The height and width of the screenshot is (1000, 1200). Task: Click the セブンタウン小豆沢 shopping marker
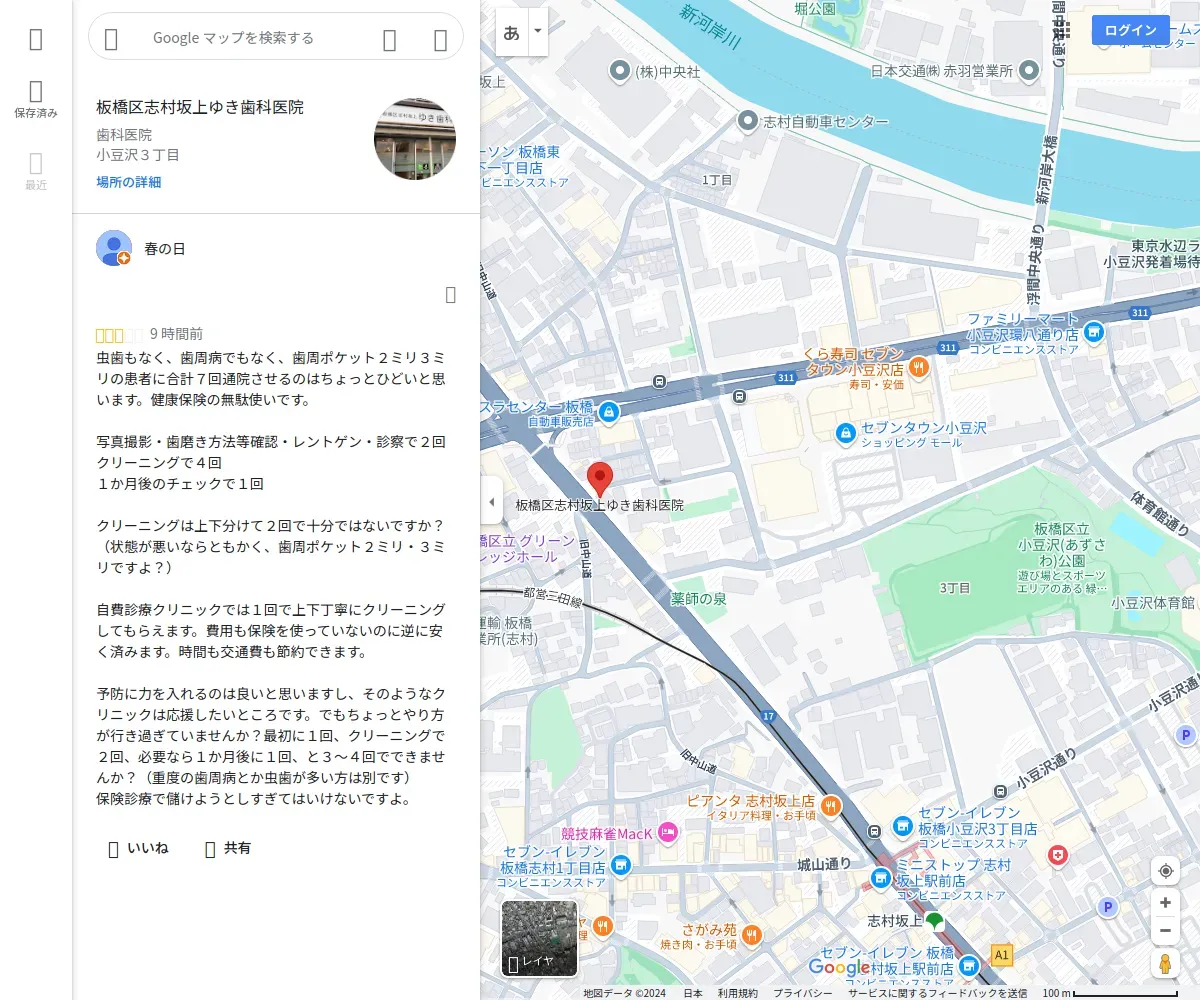pos(846,434)
